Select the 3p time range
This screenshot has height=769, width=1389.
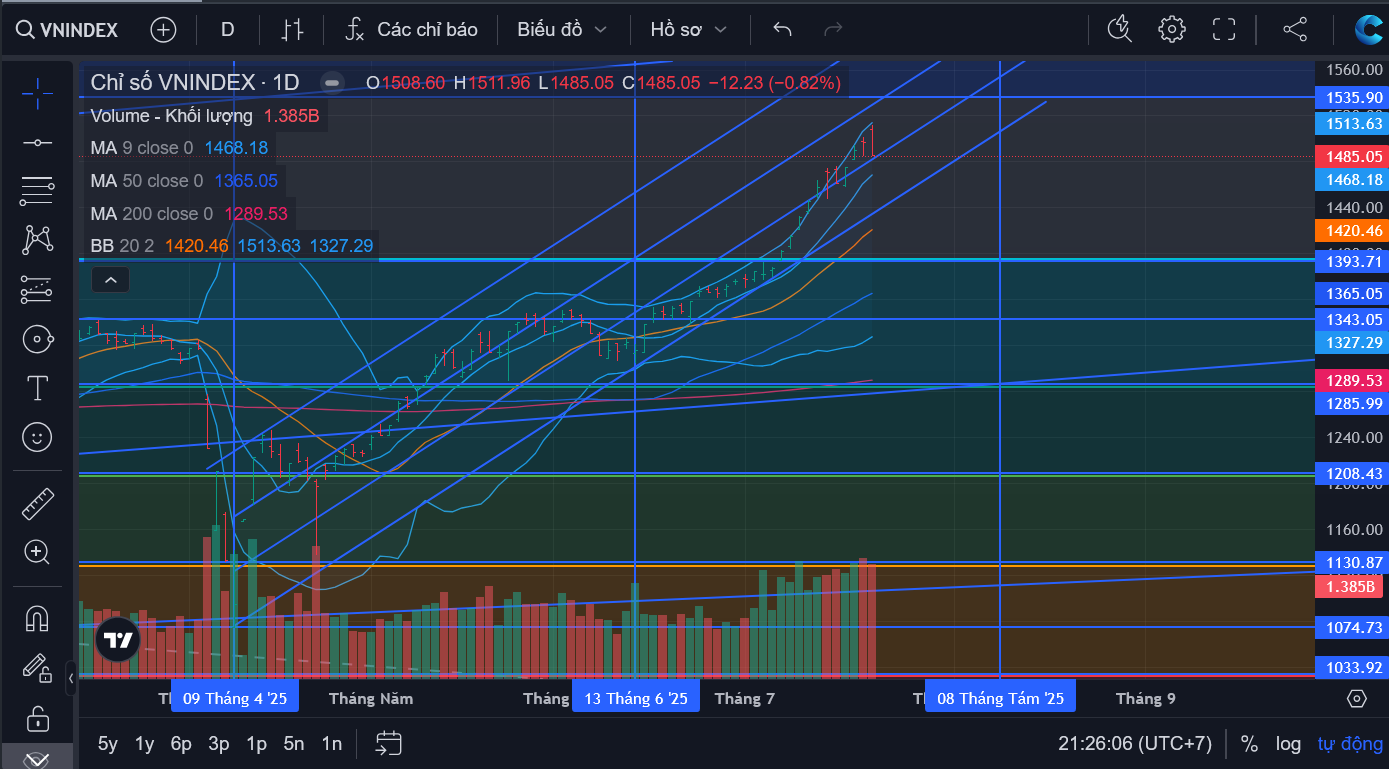219,744
